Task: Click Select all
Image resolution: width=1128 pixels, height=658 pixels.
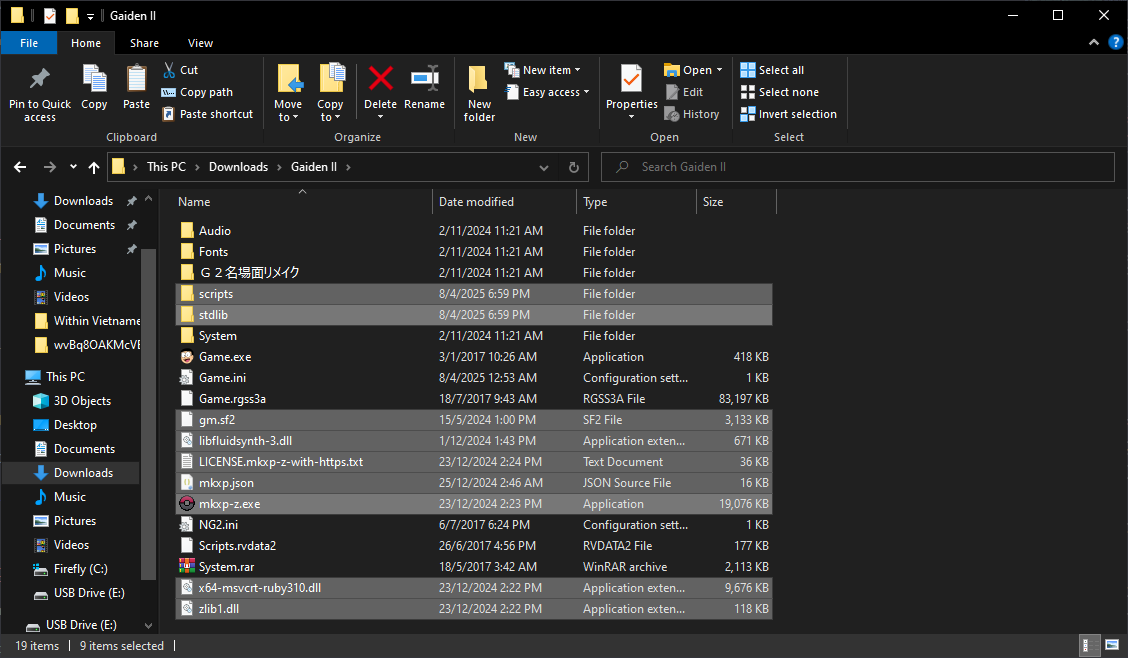Action: point(772,70)
